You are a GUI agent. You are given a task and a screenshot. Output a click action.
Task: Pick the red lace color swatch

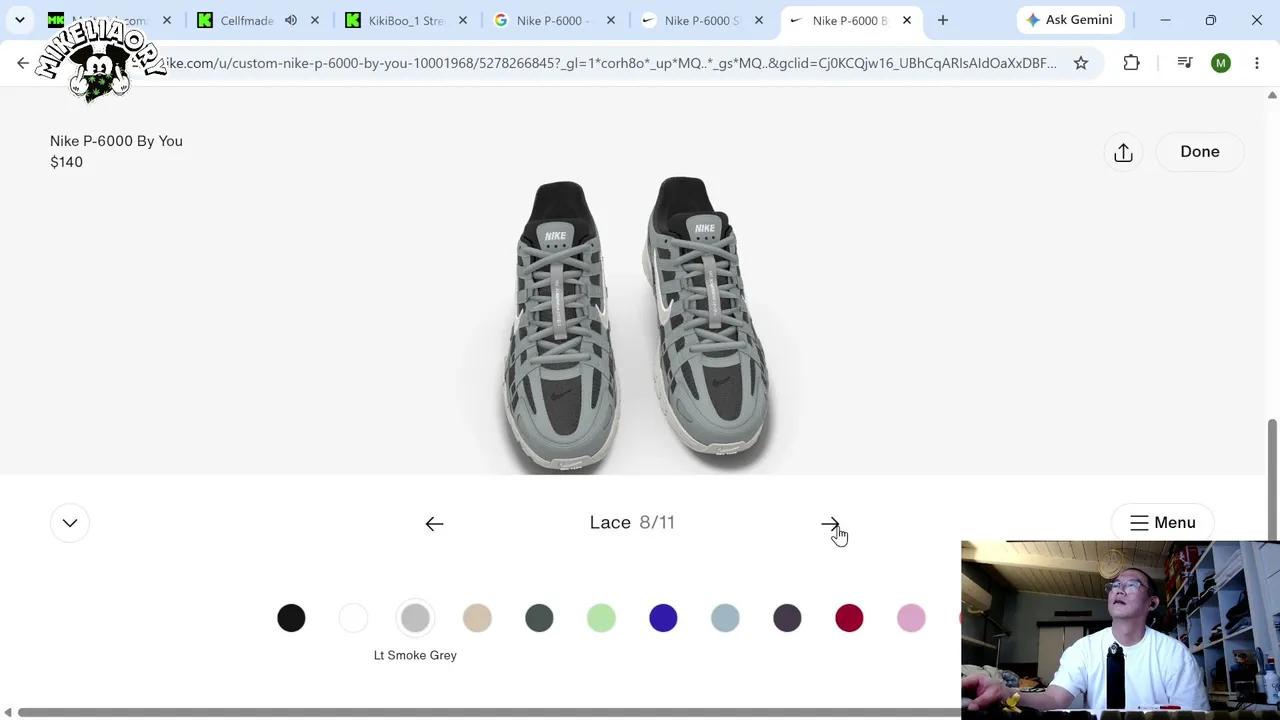tap(849, 618)
